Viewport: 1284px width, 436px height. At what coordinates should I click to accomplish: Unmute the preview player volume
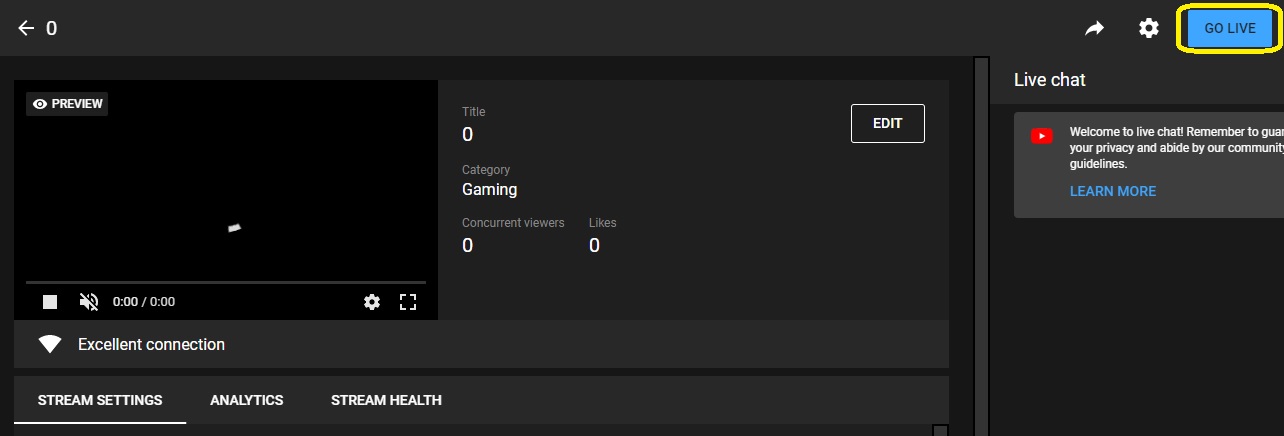pyautogui.click(x=89, y=301)
